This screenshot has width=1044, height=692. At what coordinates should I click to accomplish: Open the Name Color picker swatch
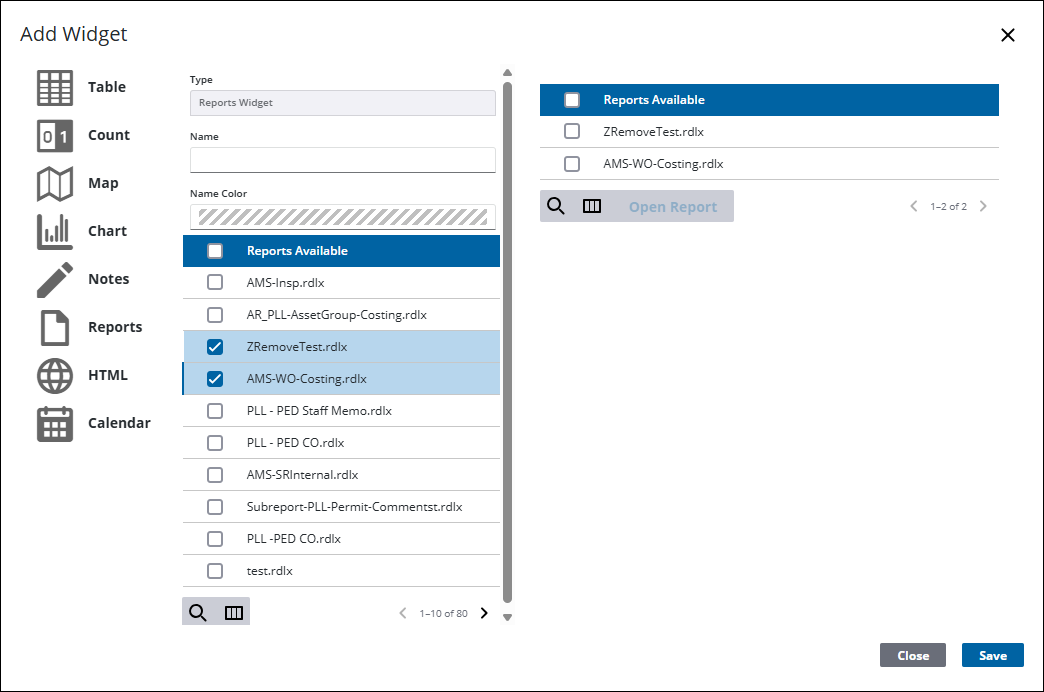coord(342,217)
